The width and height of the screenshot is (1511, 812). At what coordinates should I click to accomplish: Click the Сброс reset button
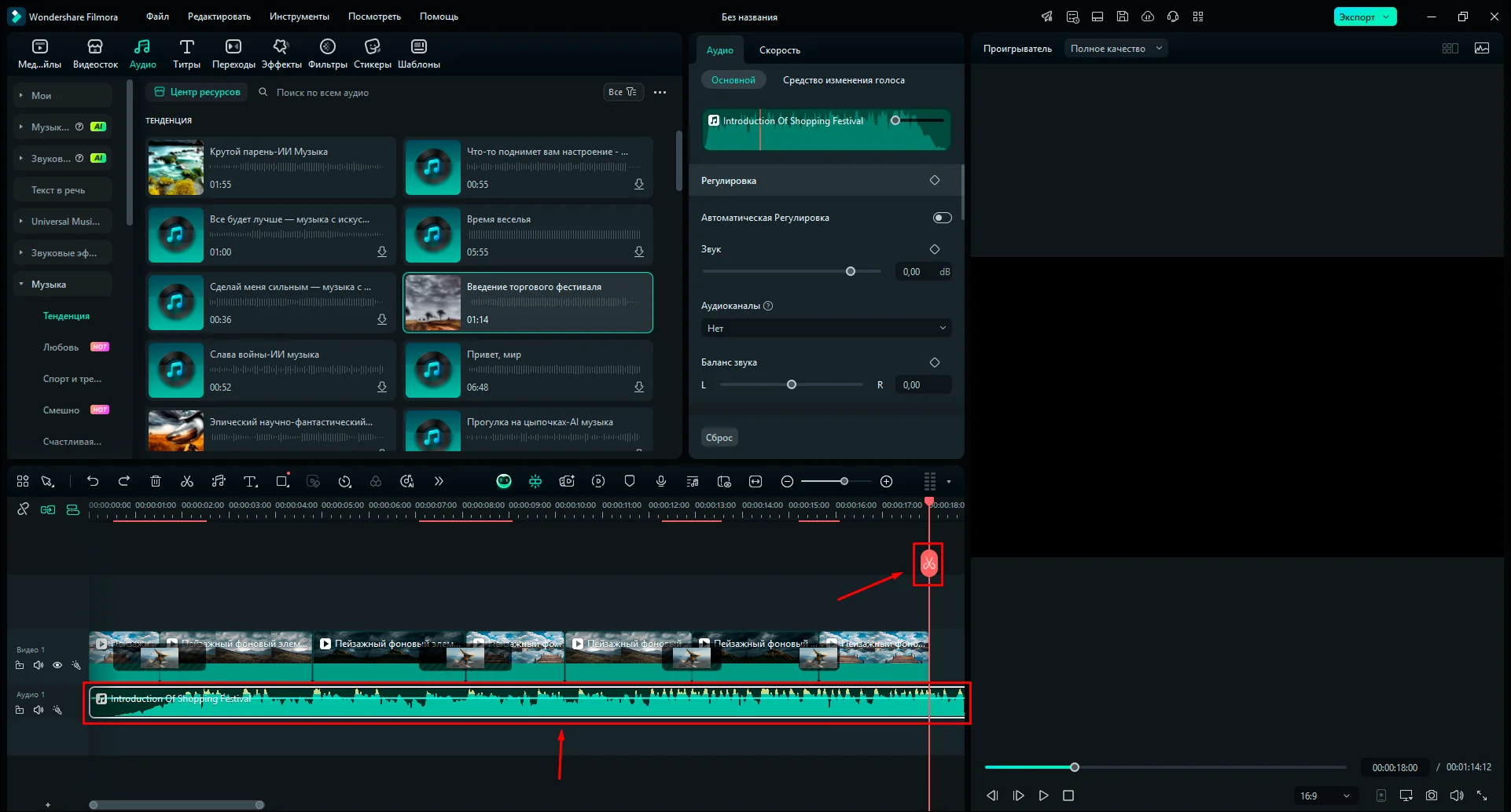click(719, 438)
